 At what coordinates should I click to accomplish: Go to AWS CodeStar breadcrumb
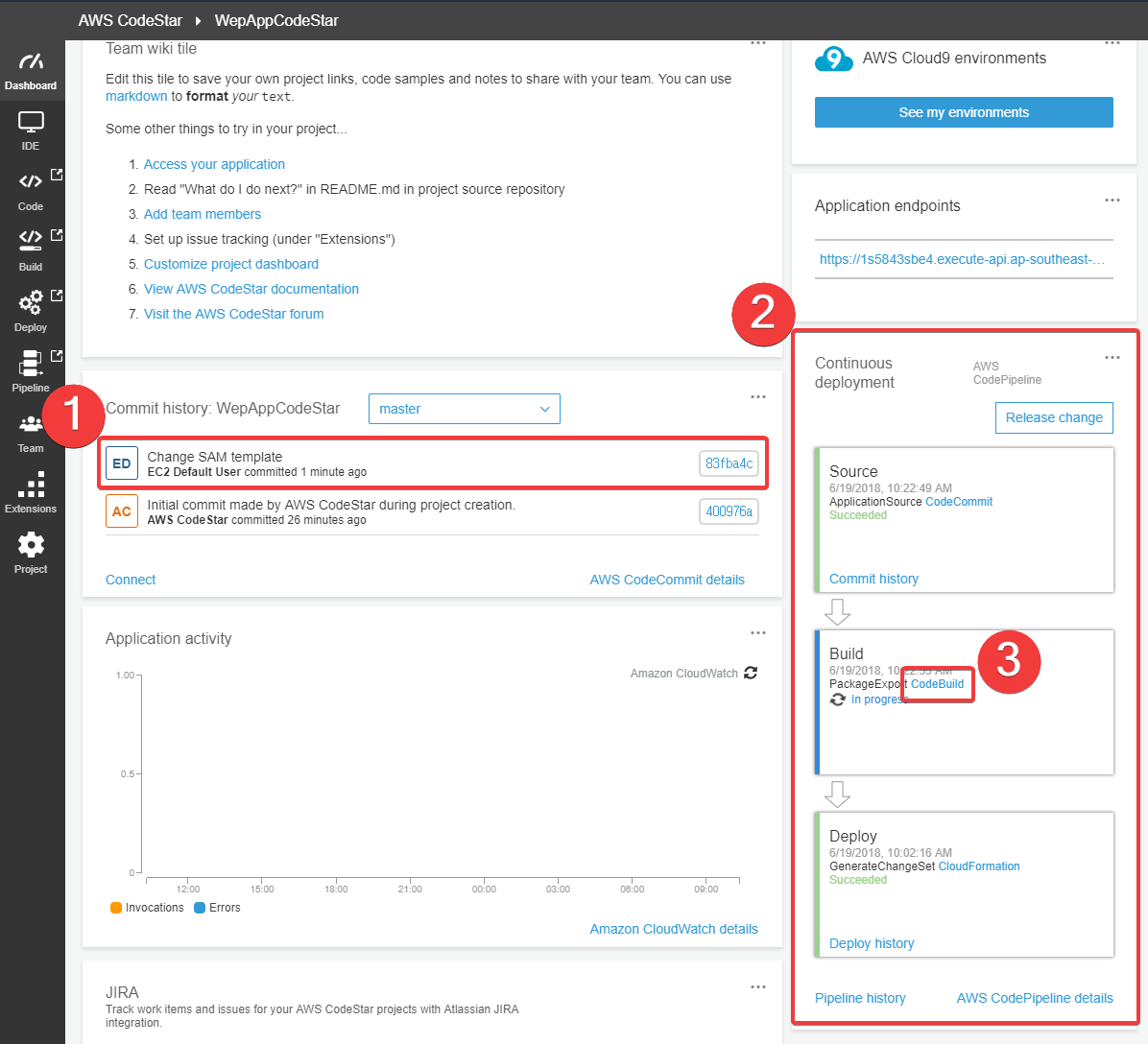131,20
